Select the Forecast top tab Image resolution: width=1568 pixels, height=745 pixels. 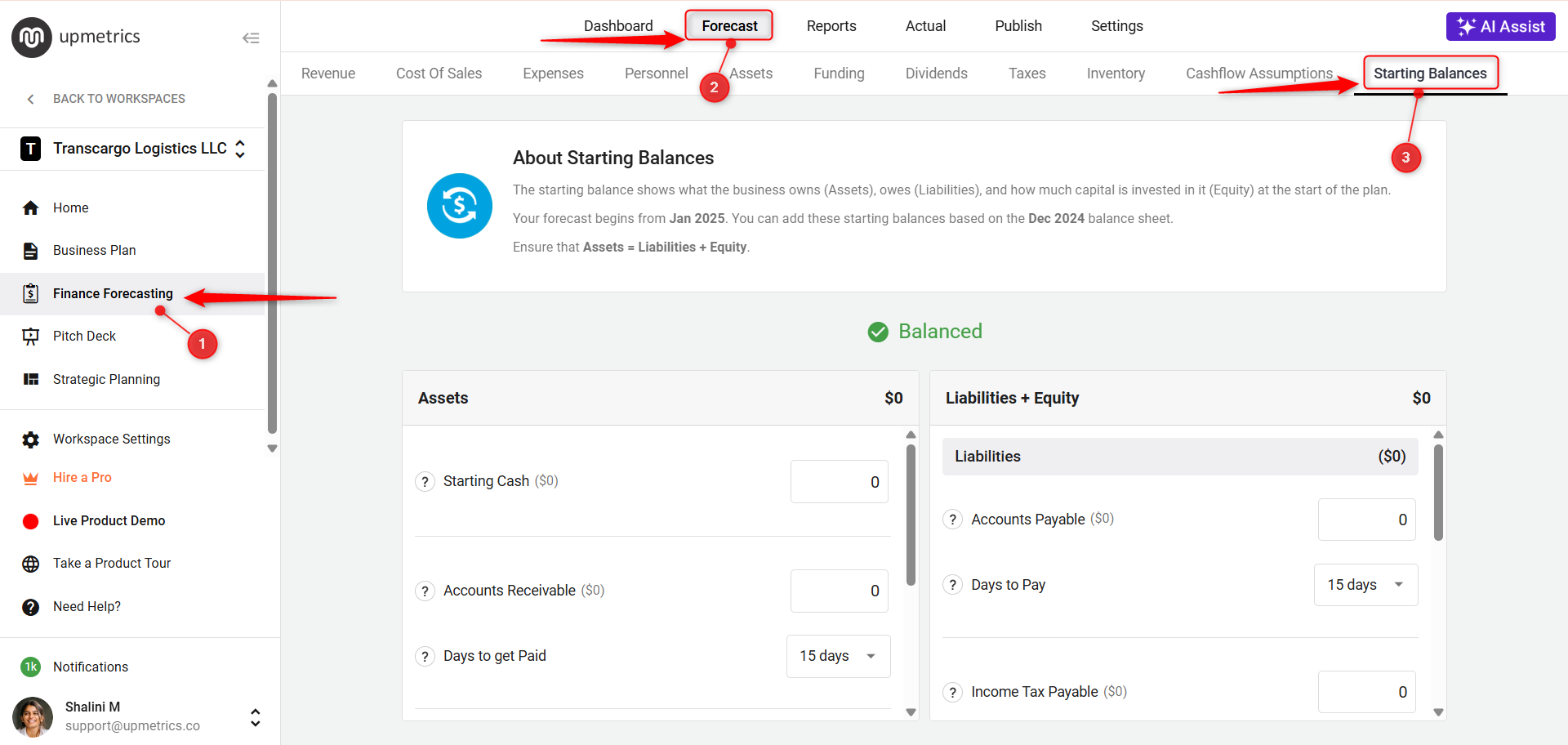pos(729,26)
